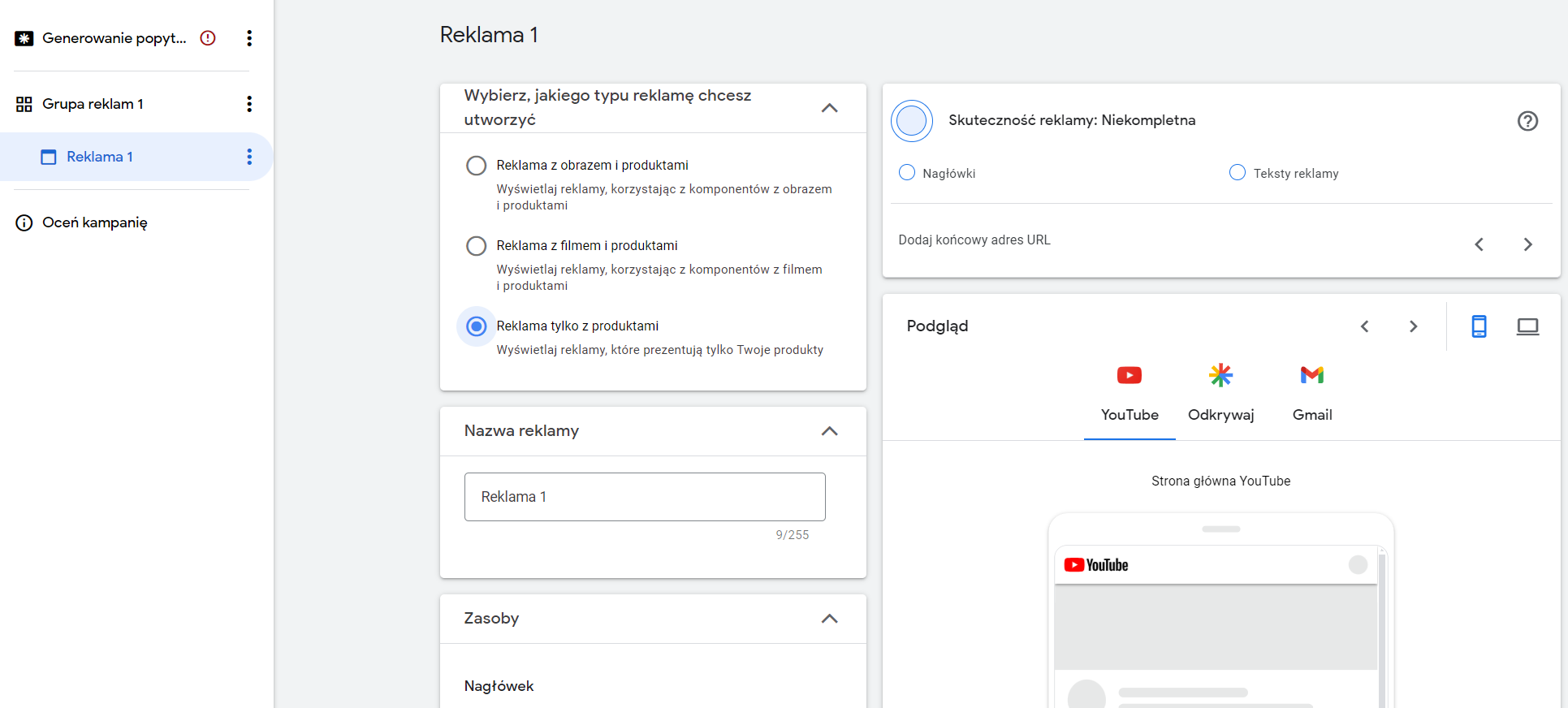Select Grupa reklam 1 in sidebar
Screen dimensions: 1568x708
point(93,104)
